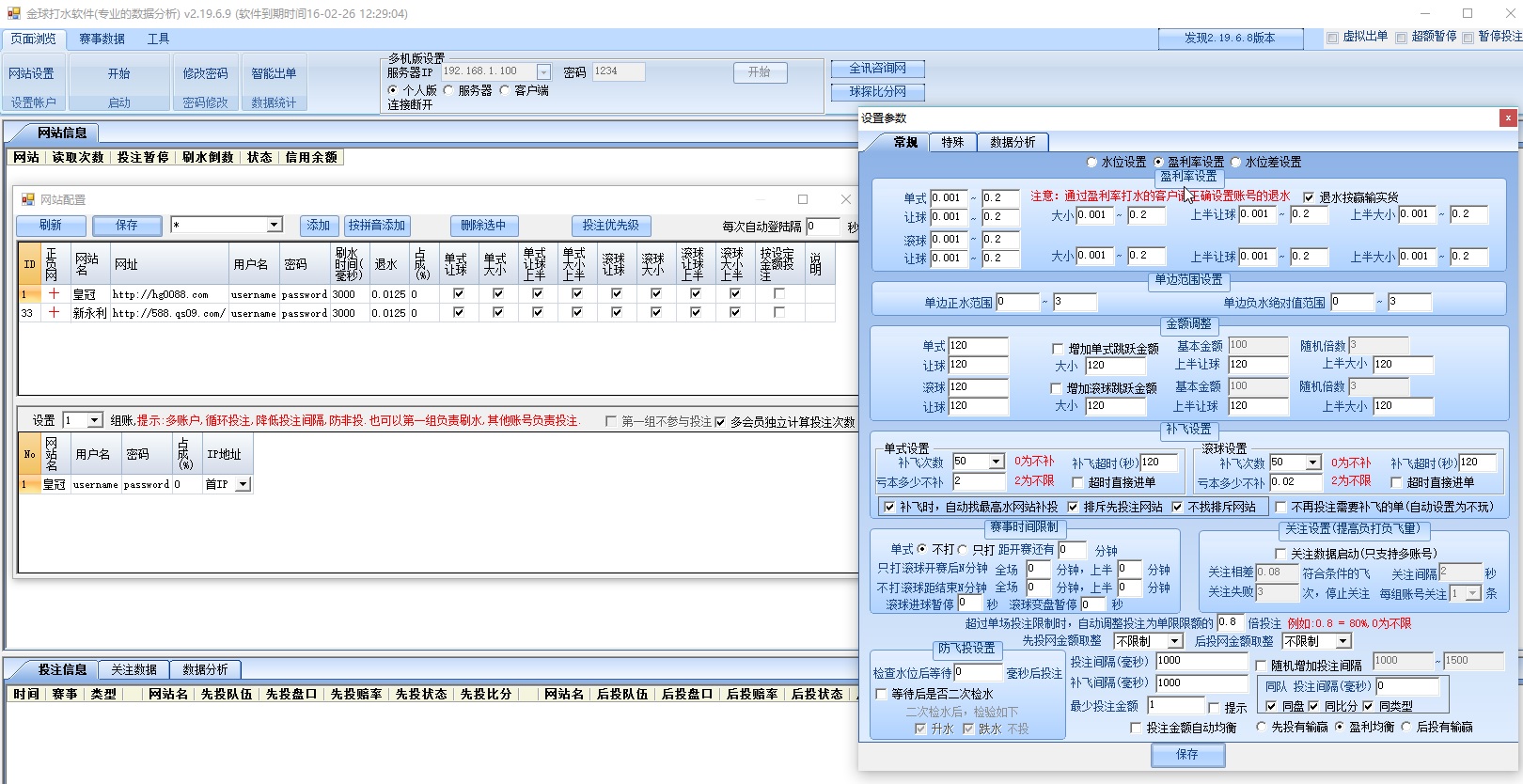Click the red plus icon in the 新永利 row
This screenshot has height=784, width=1523.
(54, 313)
